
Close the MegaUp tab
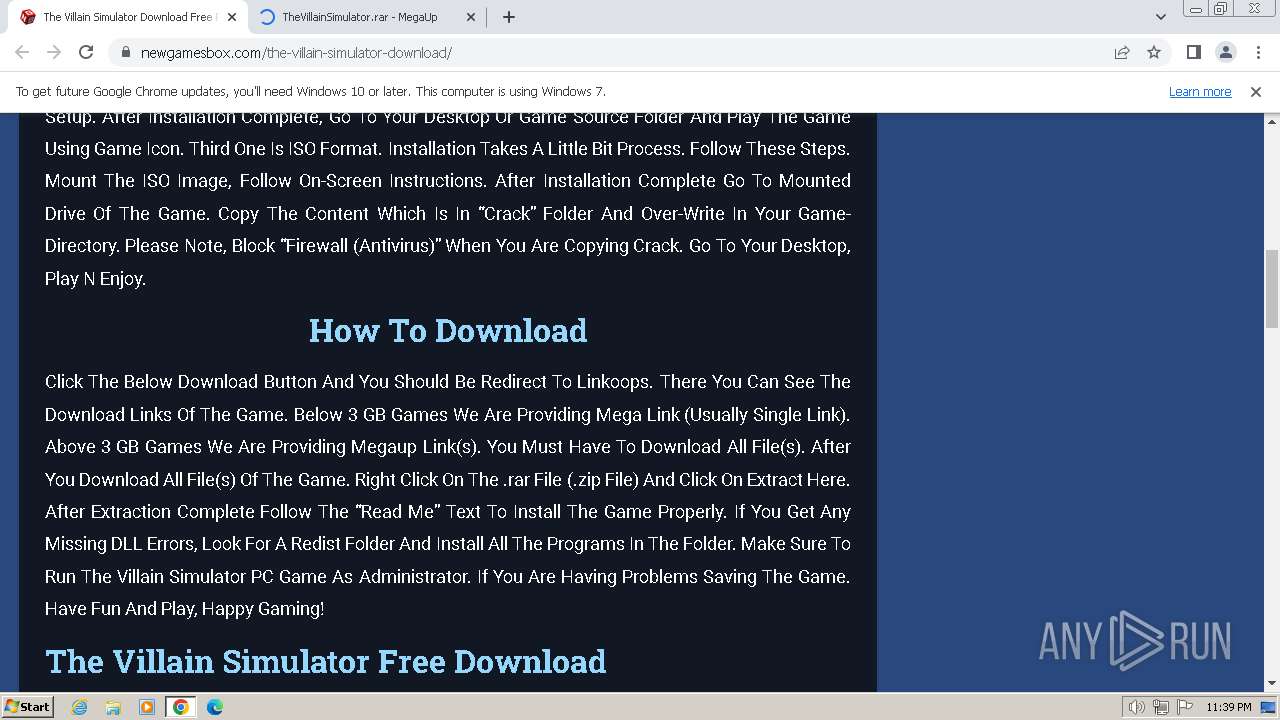(x=470, y=17)
